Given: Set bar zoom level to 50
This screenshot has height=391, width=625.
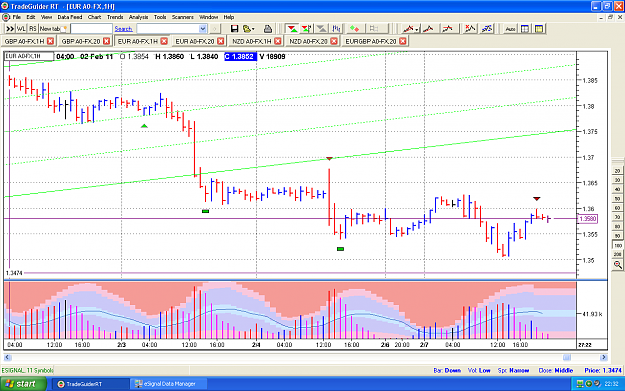Looking at the screenshot, I should [617, 198].
